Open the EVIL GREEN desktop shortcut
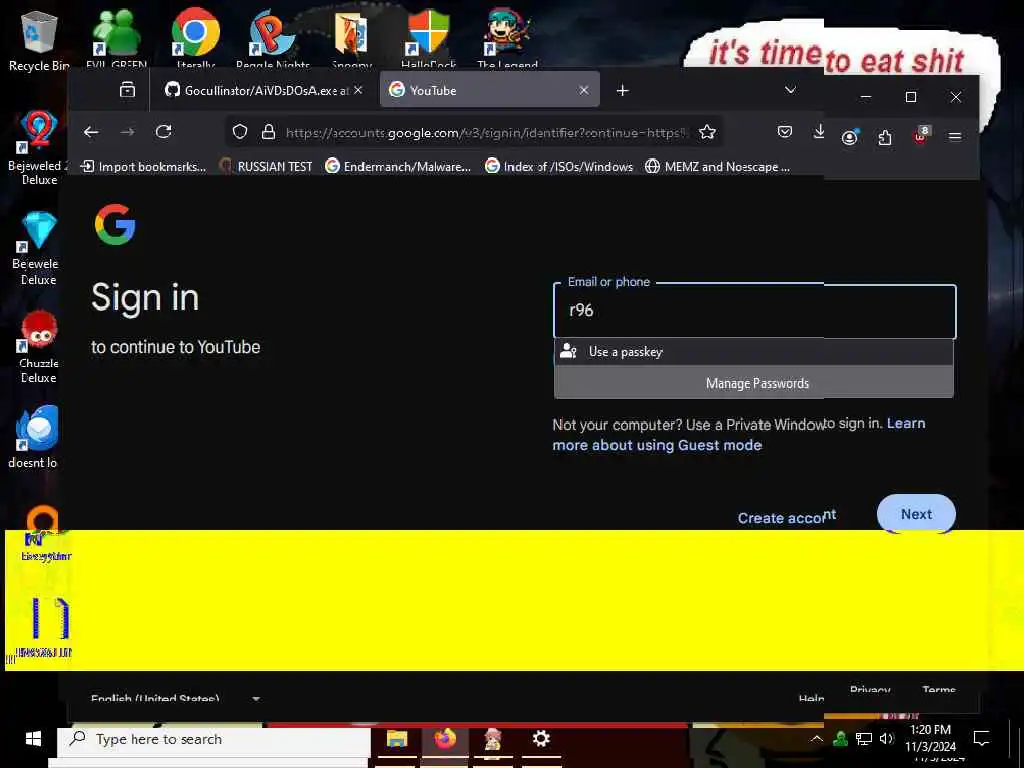1024x768 pixels. pos(116,39)
